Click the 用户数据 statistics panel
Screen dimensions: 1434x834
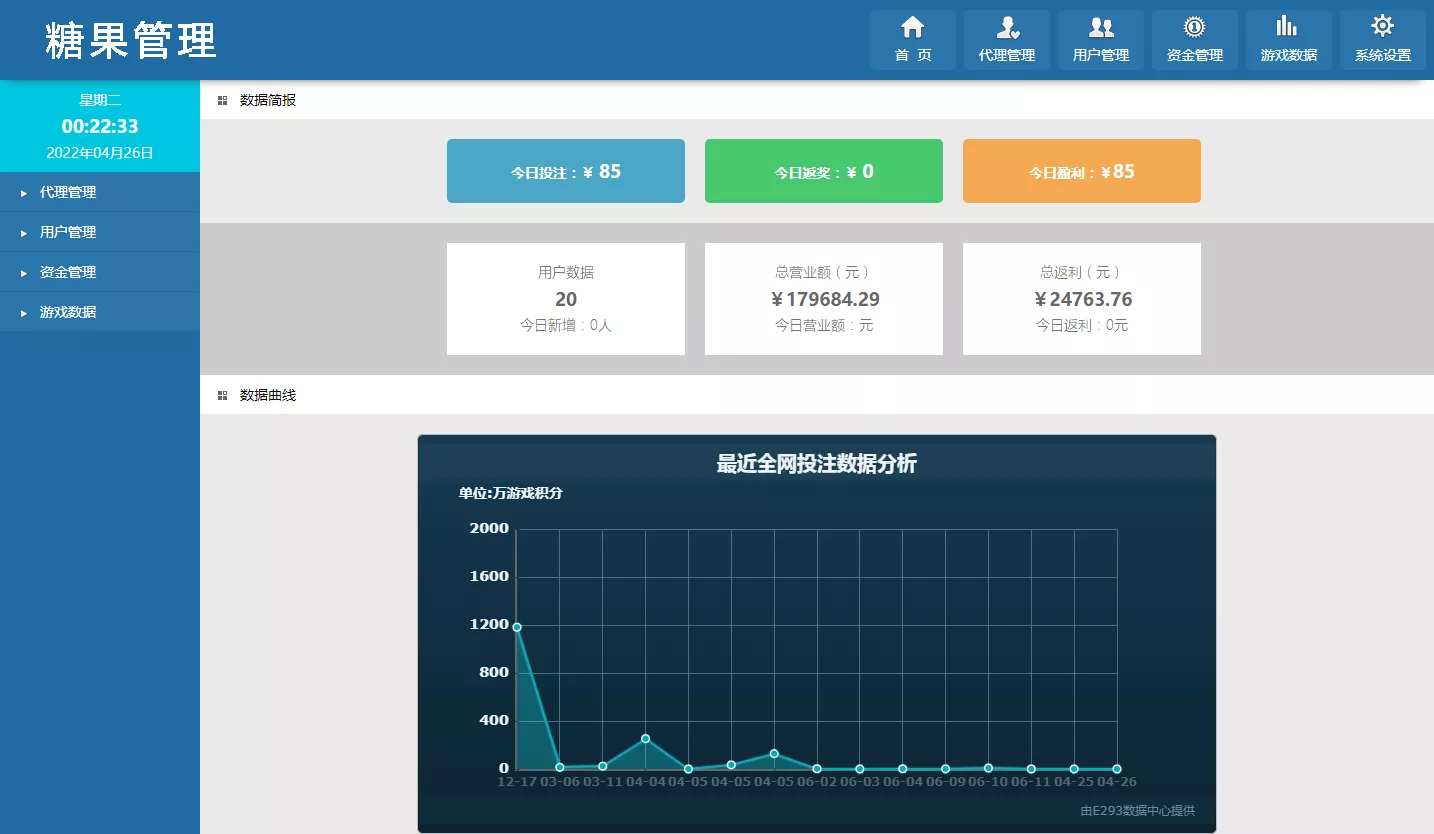565,299
